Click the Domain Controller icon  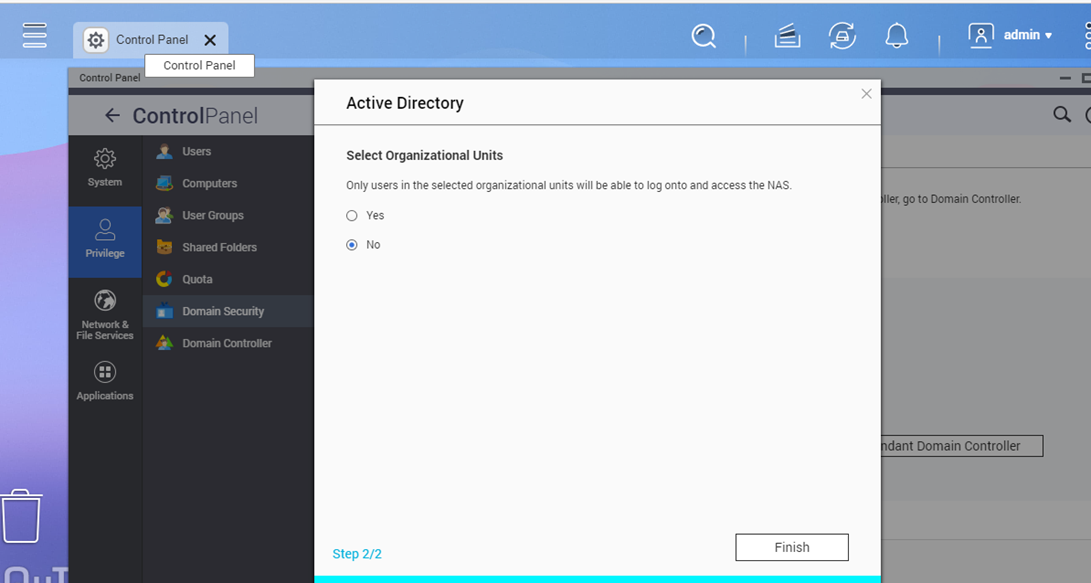tap(164, 343)
